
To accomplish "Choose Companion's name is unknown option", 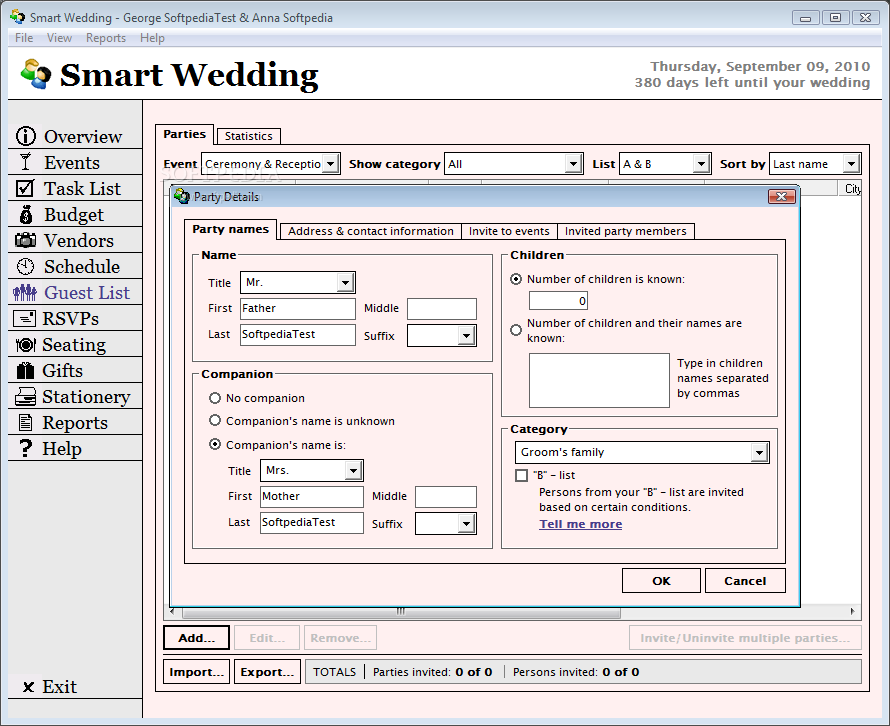I will click(x=215, y=421).
